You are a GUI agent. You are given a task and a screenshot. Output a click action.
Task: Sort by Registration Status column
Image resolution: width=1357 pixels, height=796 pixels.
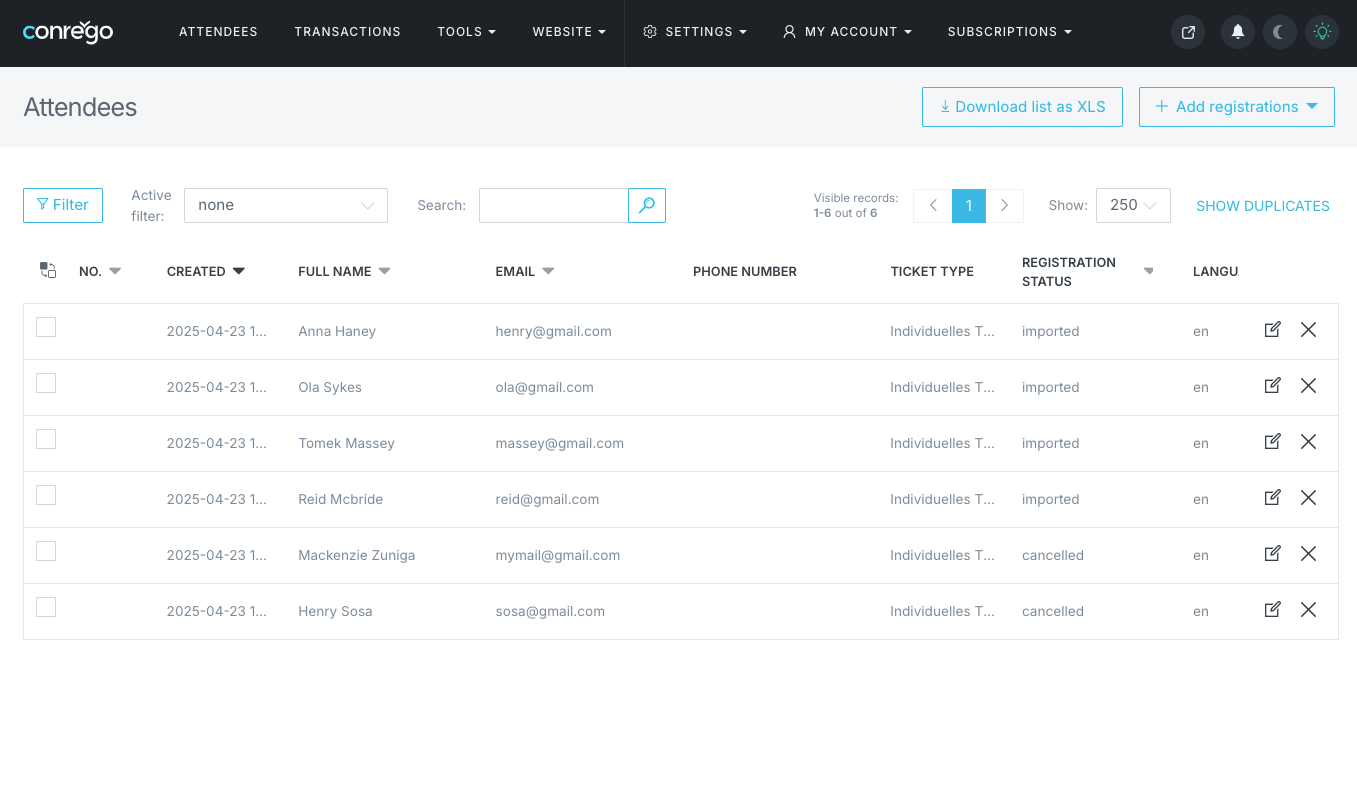pos(1087,271)
